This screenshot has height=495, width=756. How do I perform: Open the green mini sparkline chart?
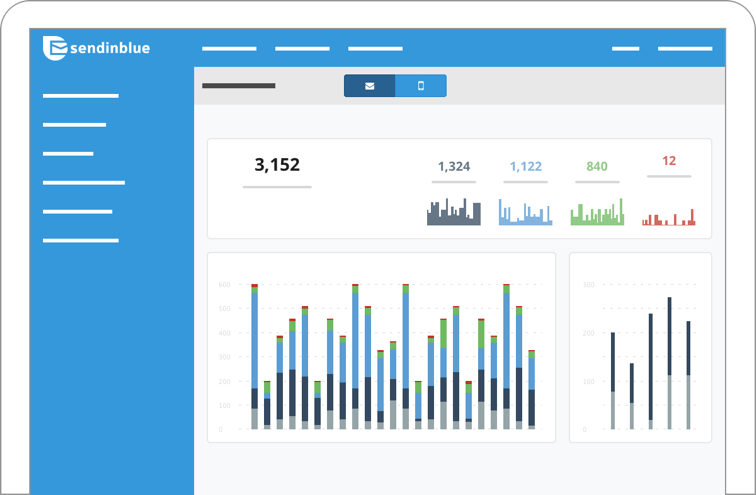coord(597,212)
